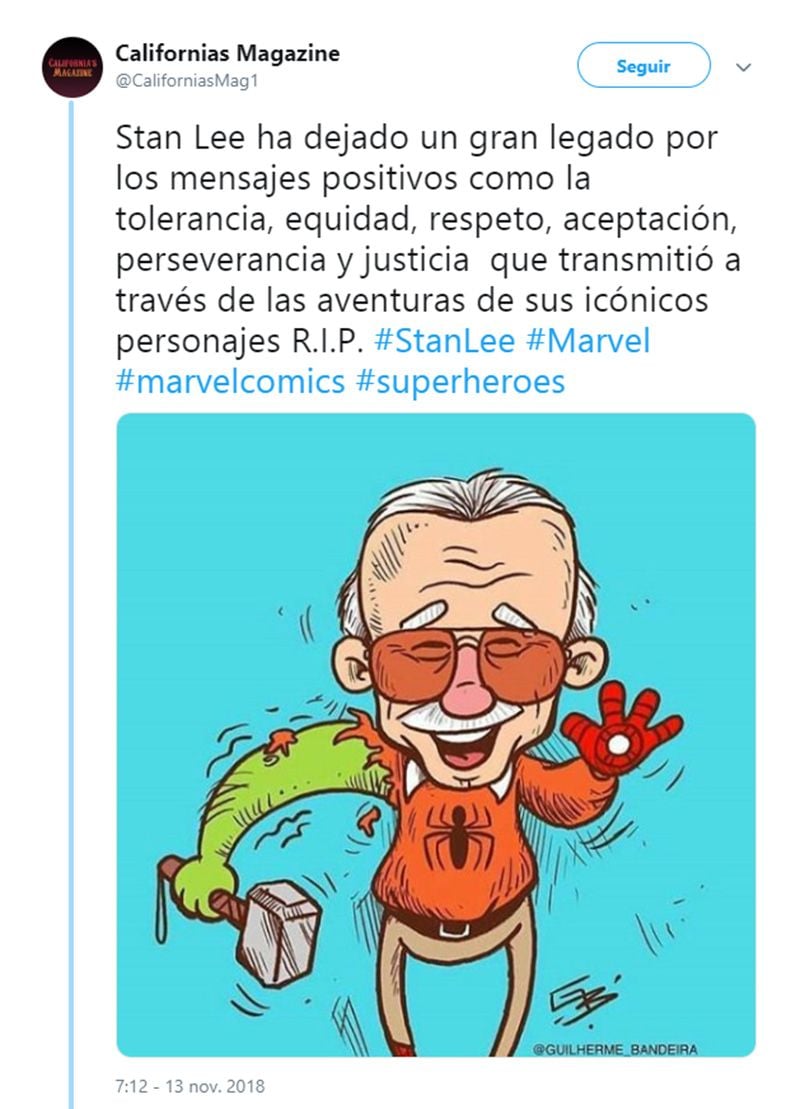Click the @CaliforniasMag1 handle
This screenshot has width=800, height=1109.
click(x=187, y=82)
